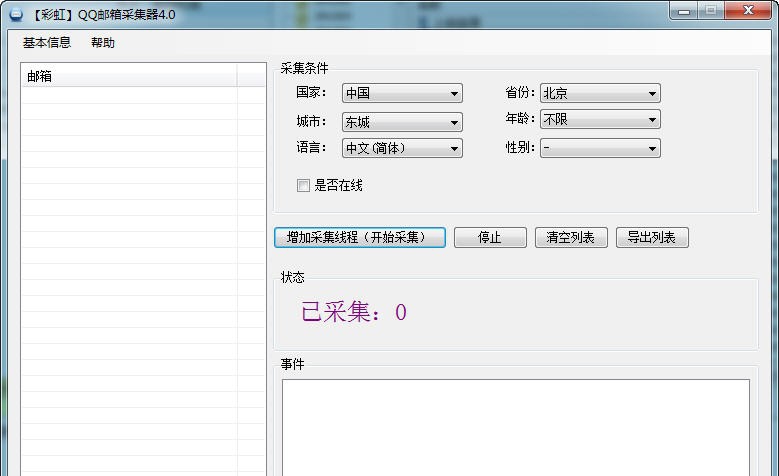Open the 城市 dropdown showing 东城
Screen dimensions: 779x476
(x=402, y=122)
